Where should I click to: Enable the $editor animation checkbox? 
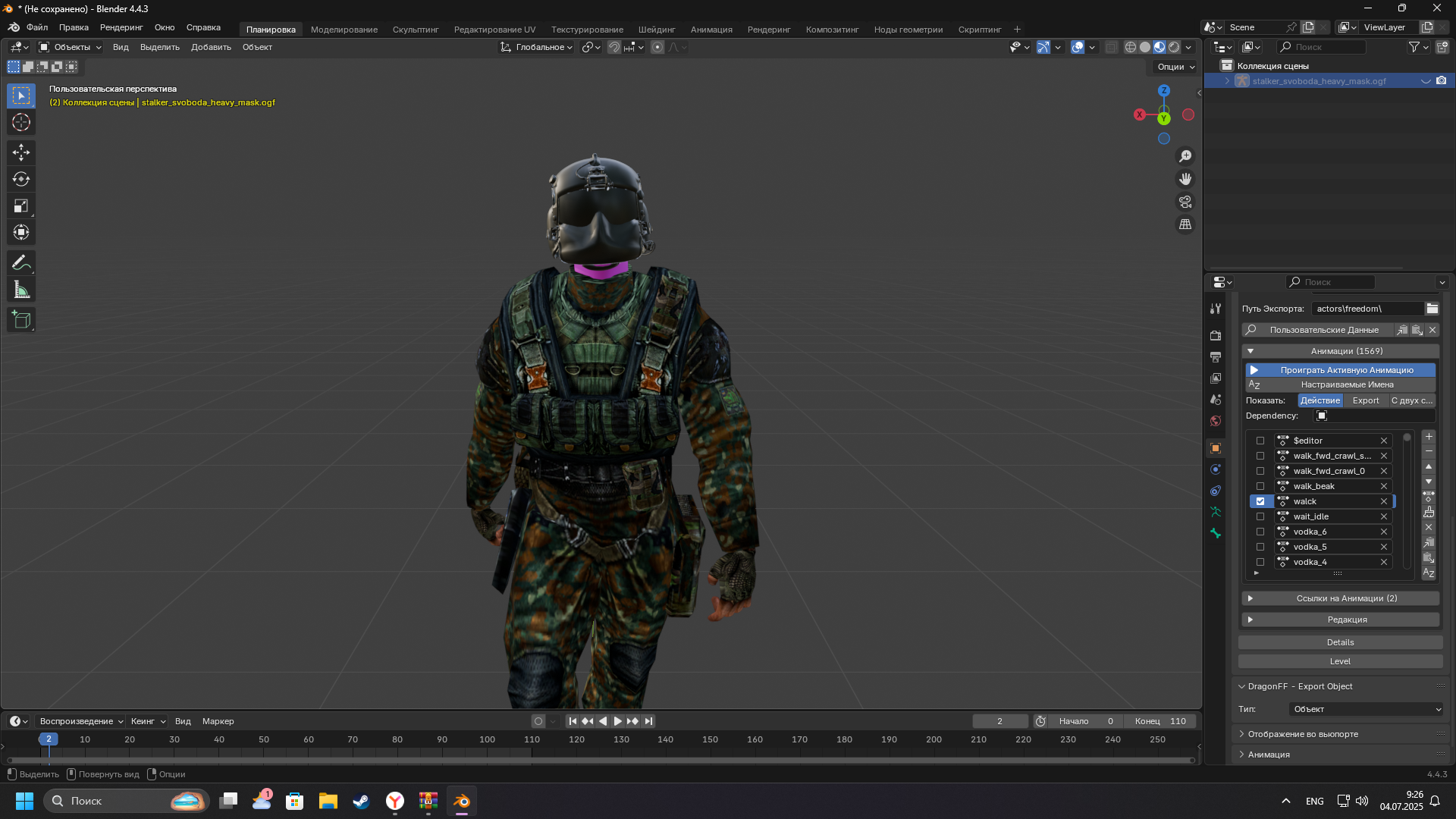(1260, 441)
